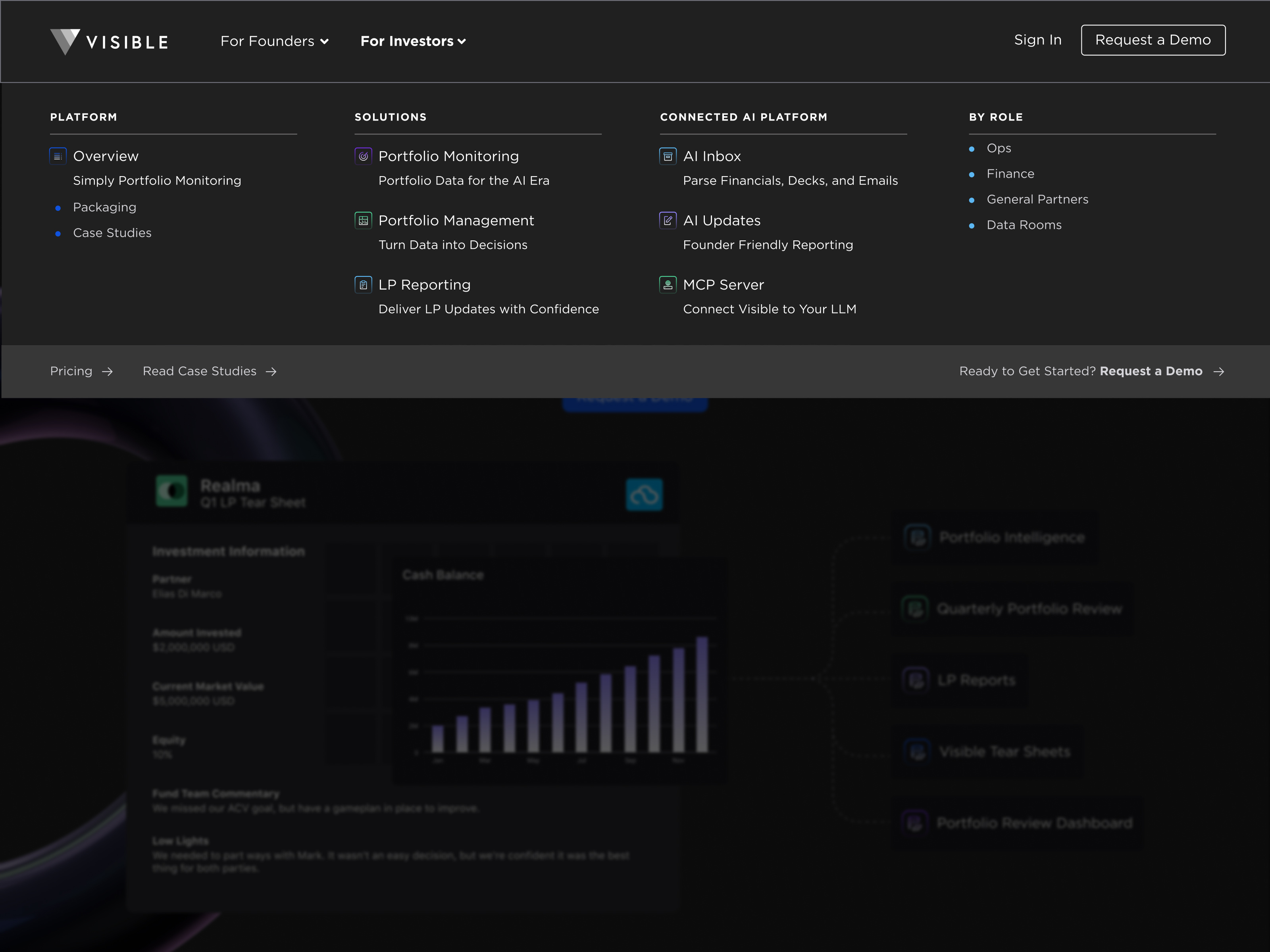The height and width of the screenshot is (952, 1270).
Task: Click the blurred Realma green logo
Action: (172, 491)
